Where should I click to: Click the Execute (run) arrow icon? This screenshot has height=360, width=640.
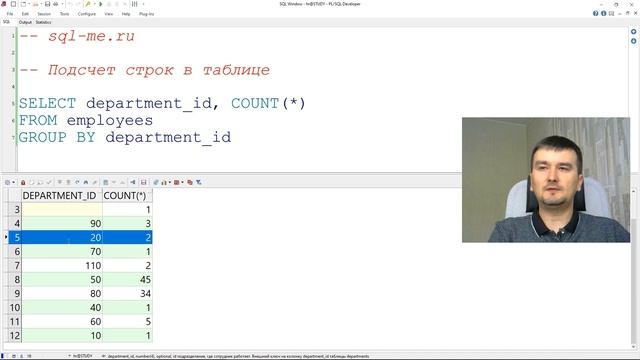coord(100,4)
